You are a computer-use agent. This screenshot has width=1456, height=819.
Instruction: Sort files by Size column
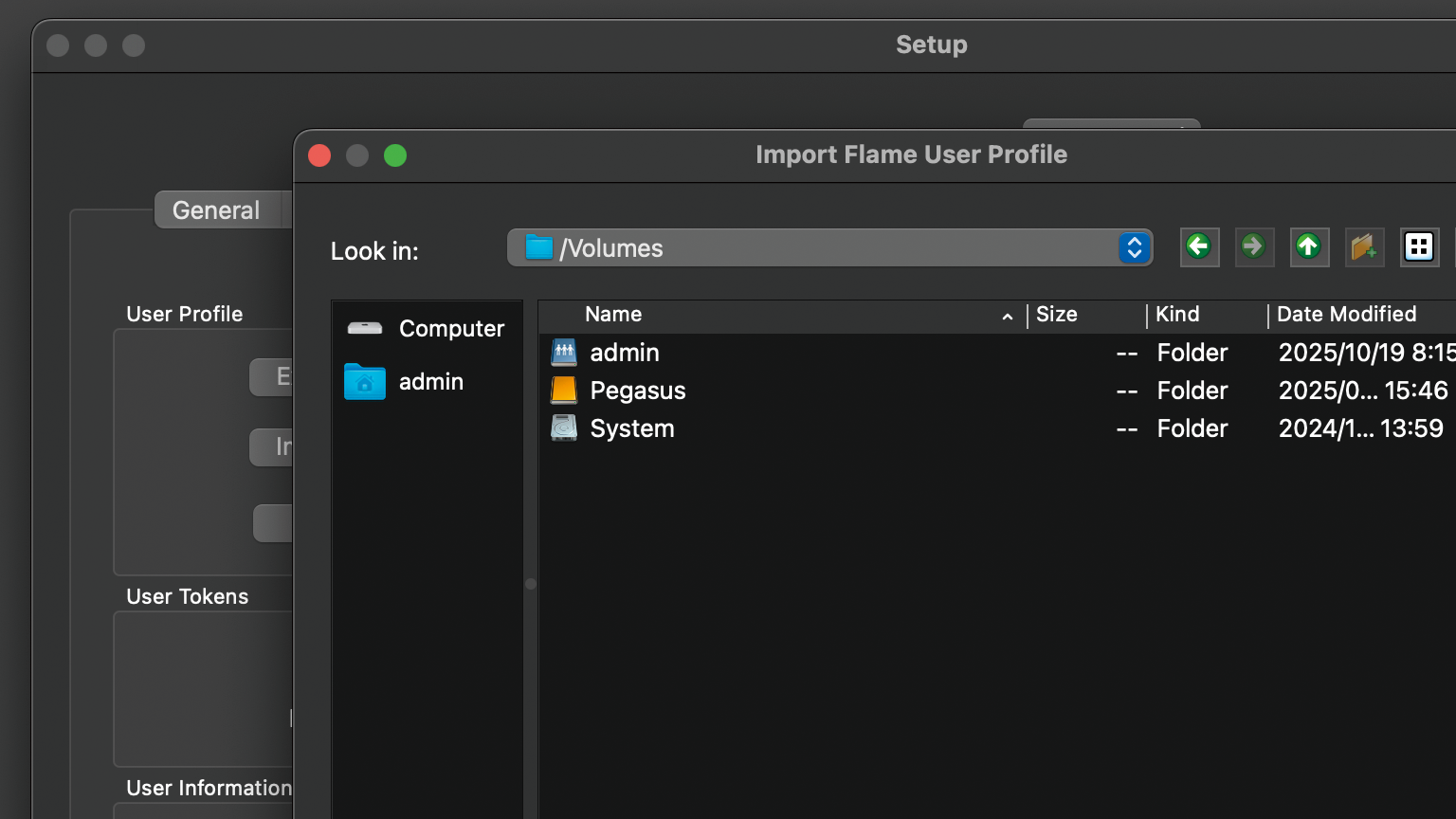[1056, 315]
